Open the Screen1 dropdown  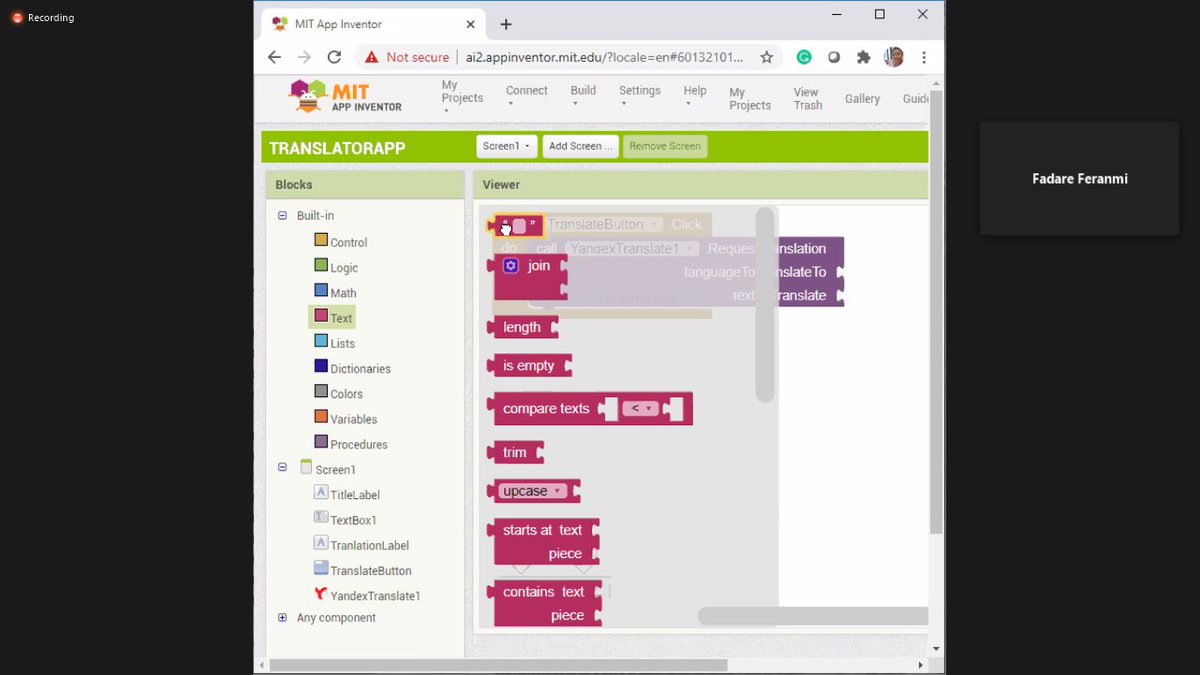click(506, 146)
